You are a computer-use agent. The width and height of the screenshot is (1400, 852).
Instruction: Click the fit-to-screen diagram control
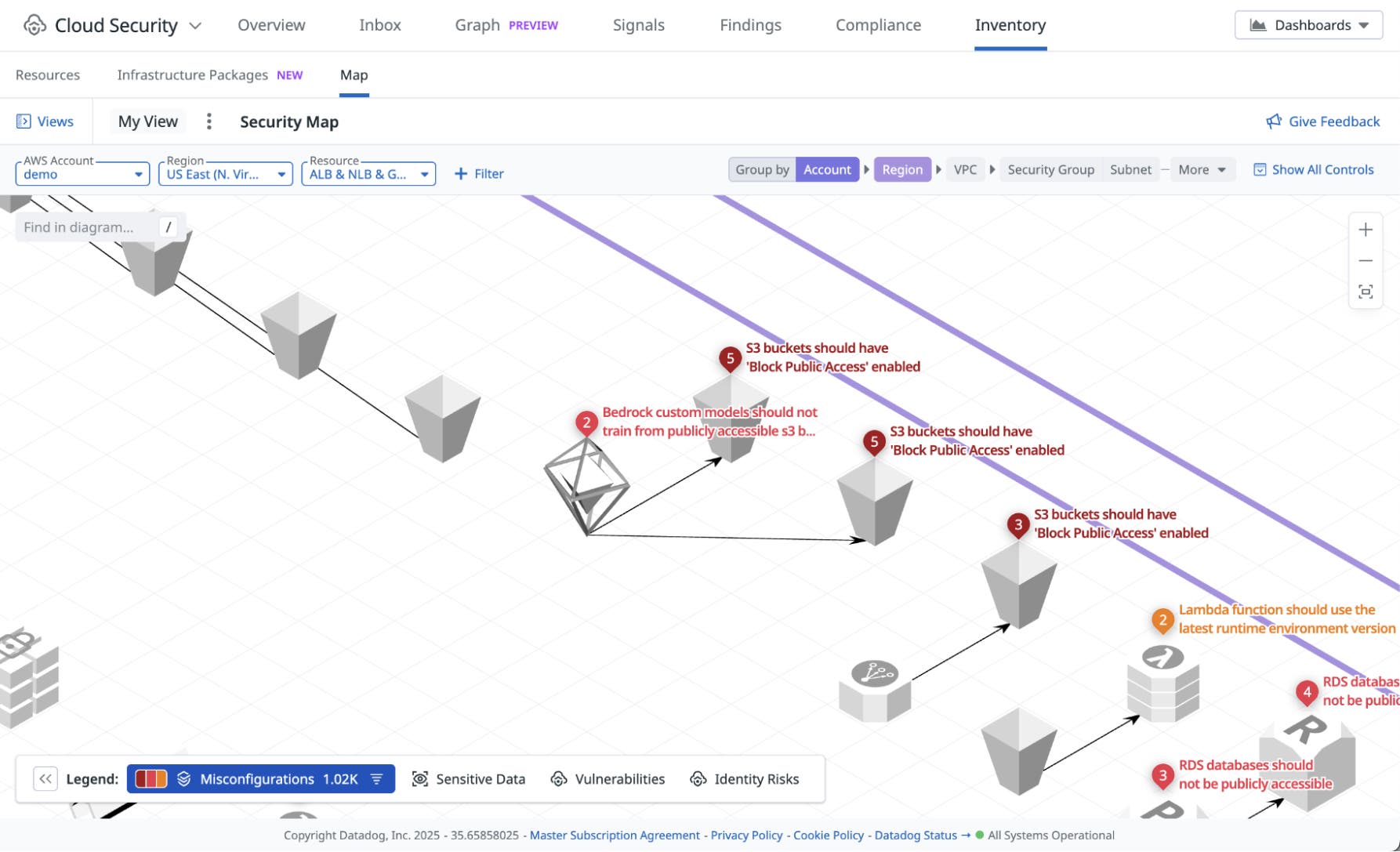pyautogui.click(x=1365, y=291)
